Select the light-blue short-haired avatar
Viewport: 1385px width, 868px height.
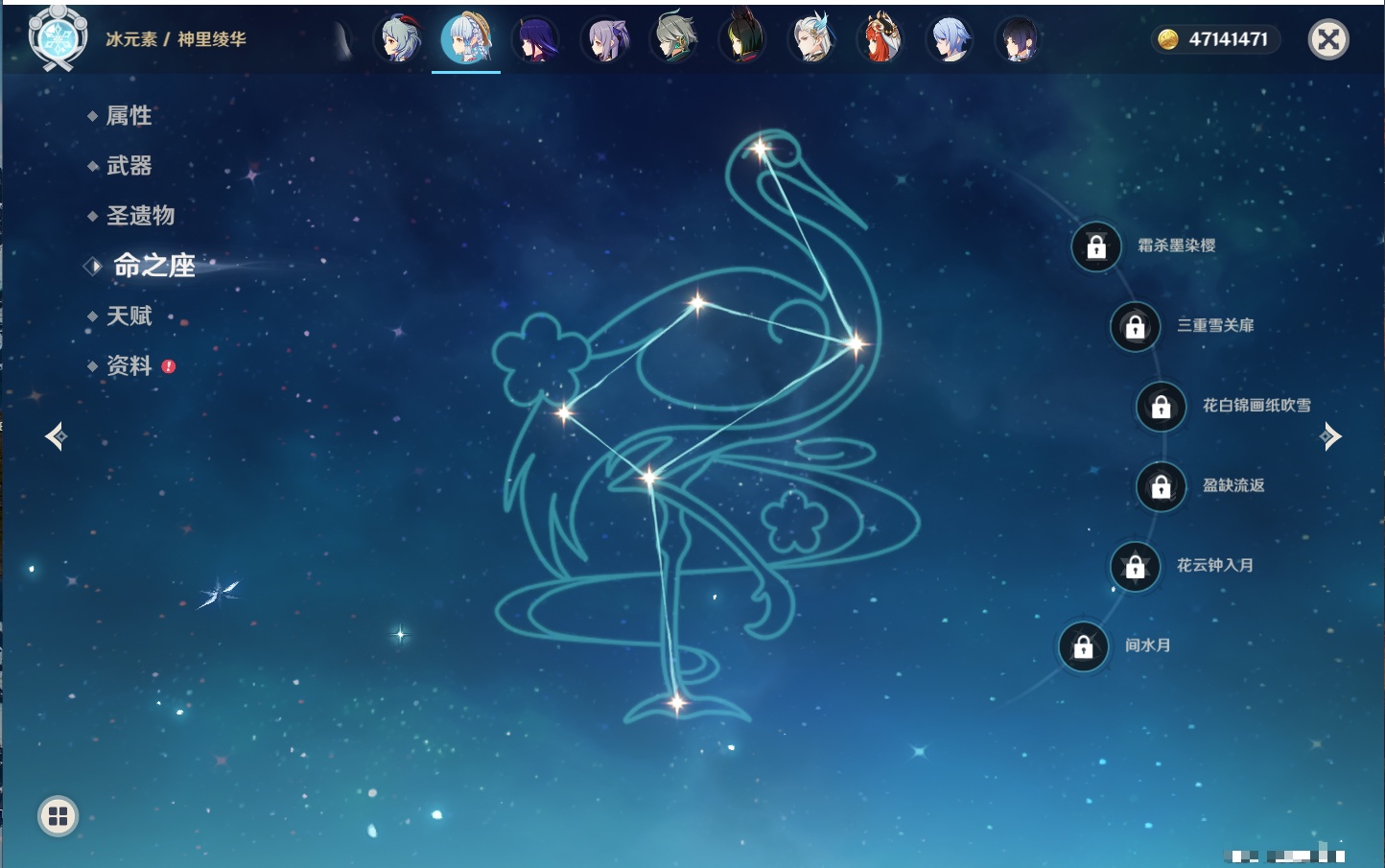point(951,39)
